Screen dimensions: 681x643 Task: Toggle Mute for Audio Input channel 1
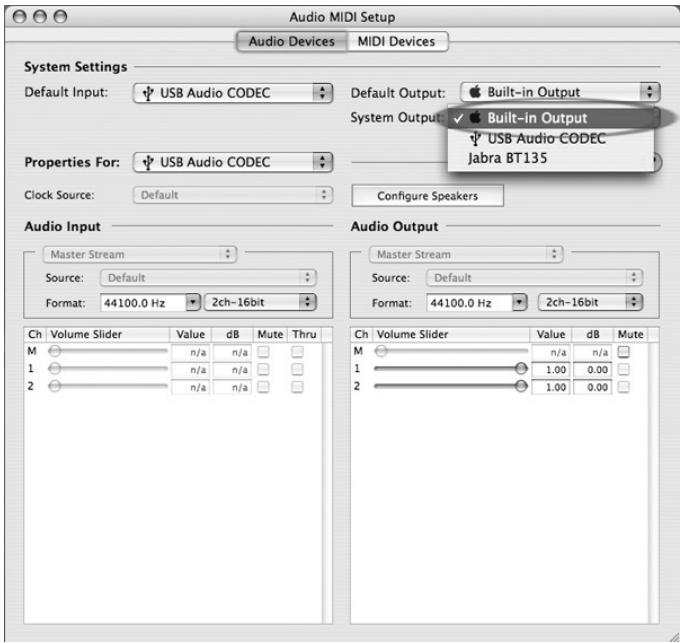point(263,369)
